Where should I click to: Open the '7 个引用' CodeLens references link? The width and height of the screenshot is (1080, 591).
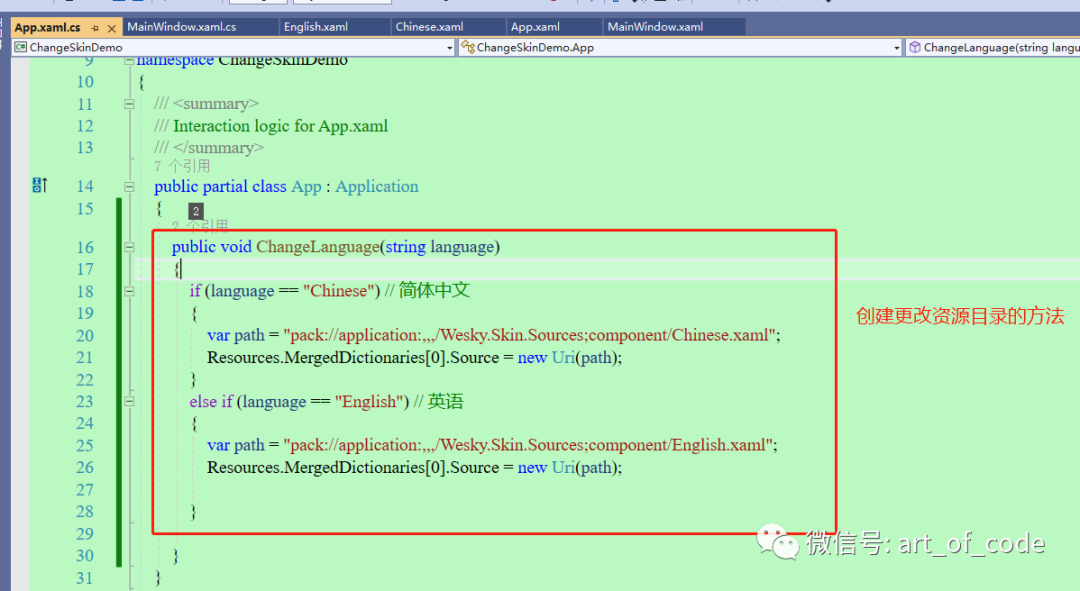click(x=182, y=166)
